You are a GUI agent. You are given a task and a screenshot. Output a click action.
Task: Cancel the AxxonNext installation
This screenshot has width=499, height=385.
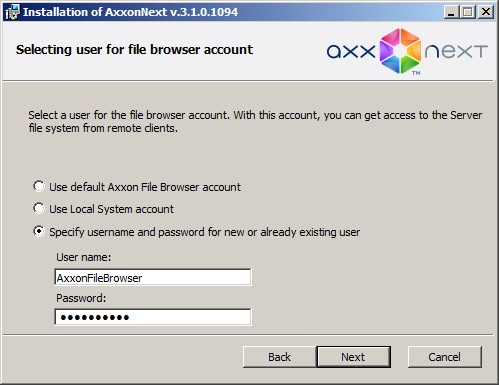[x=445, y=357]
